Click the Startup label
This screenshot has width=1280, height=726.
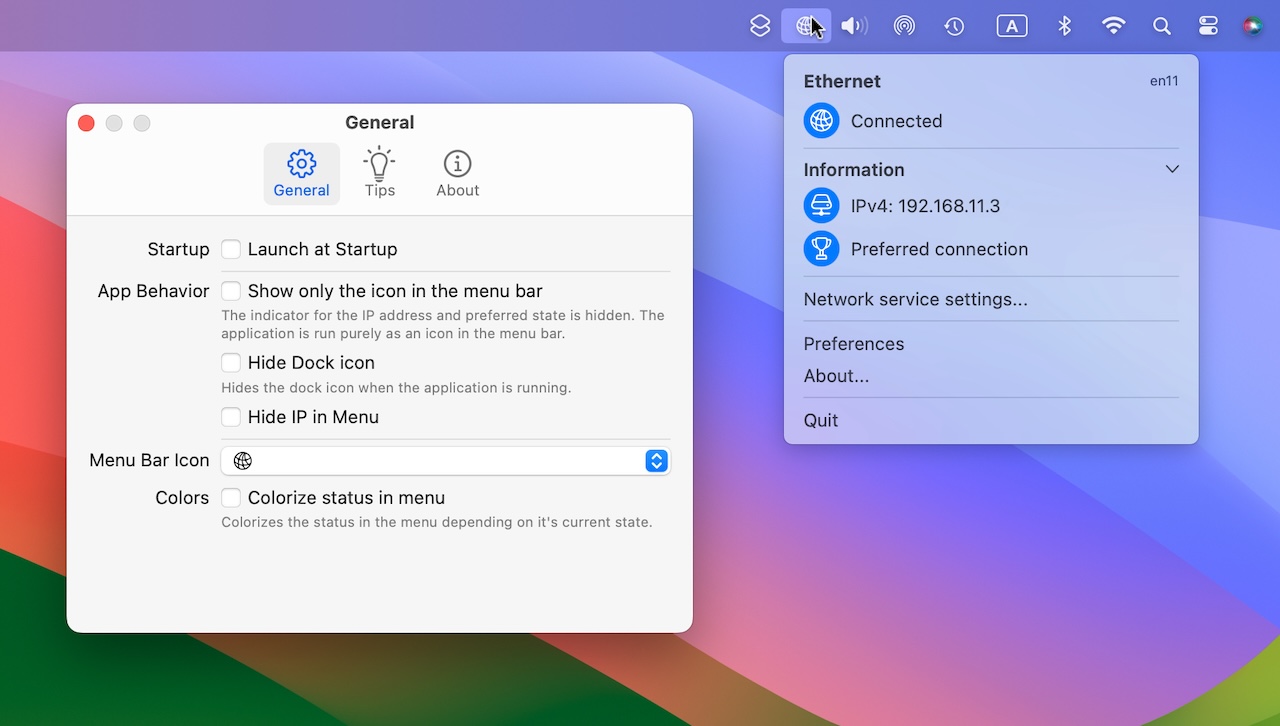coord(178,249)
